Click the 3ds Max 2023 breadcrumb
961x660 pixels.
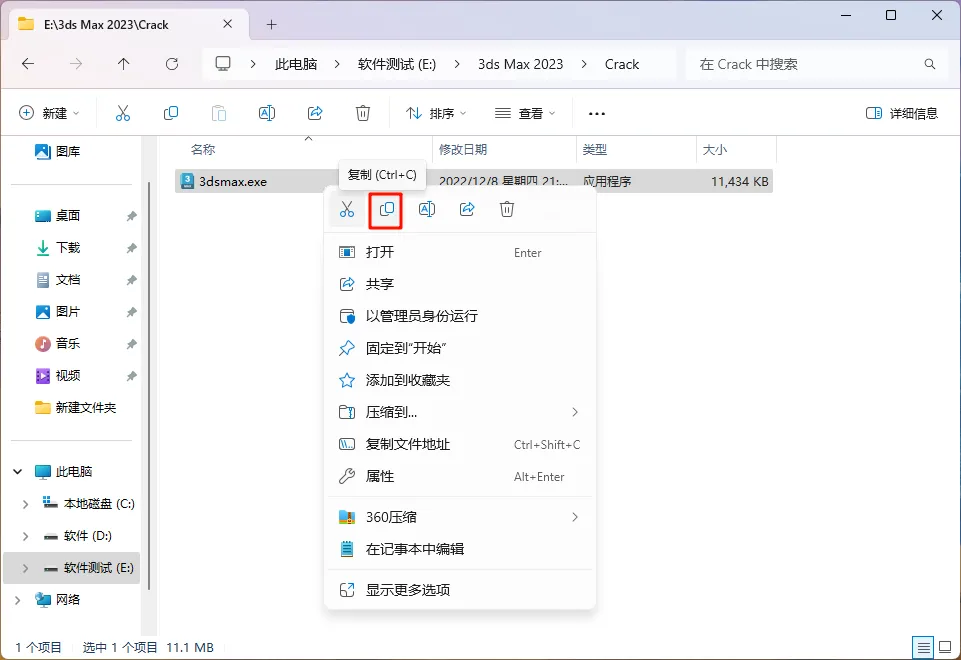[x=520, y=64]
